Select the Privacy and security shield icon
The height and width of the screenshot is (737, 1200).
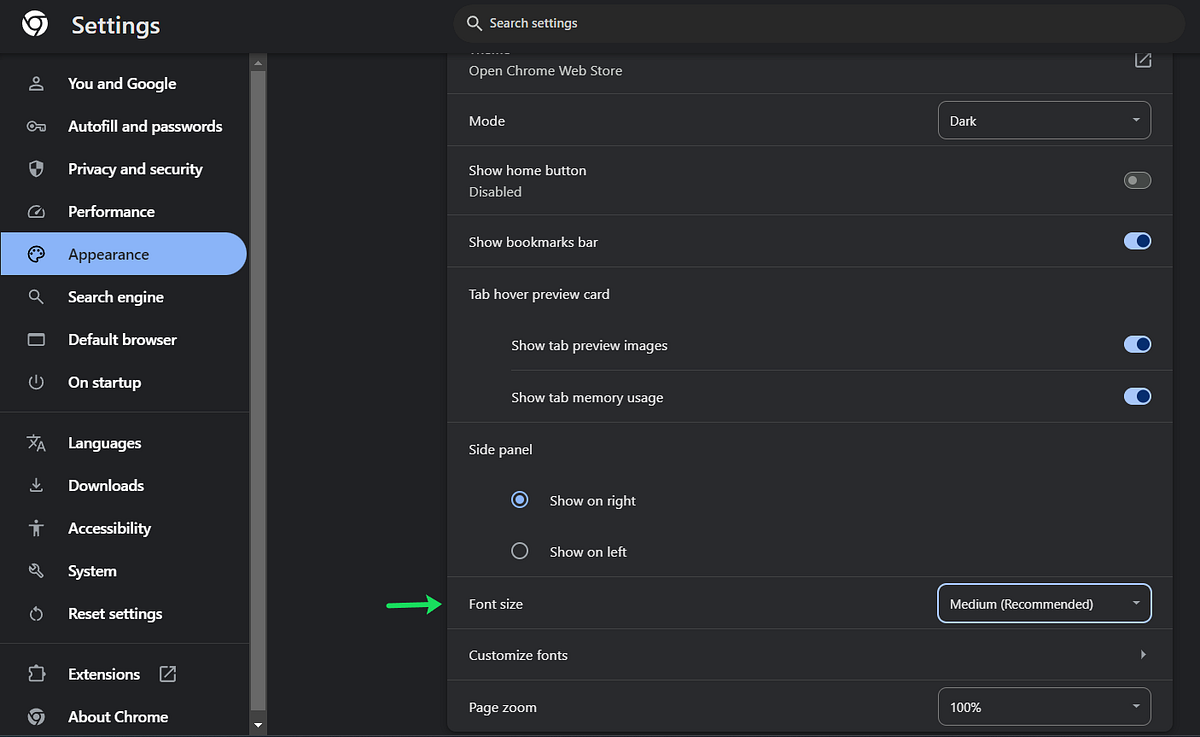point(37,168)
